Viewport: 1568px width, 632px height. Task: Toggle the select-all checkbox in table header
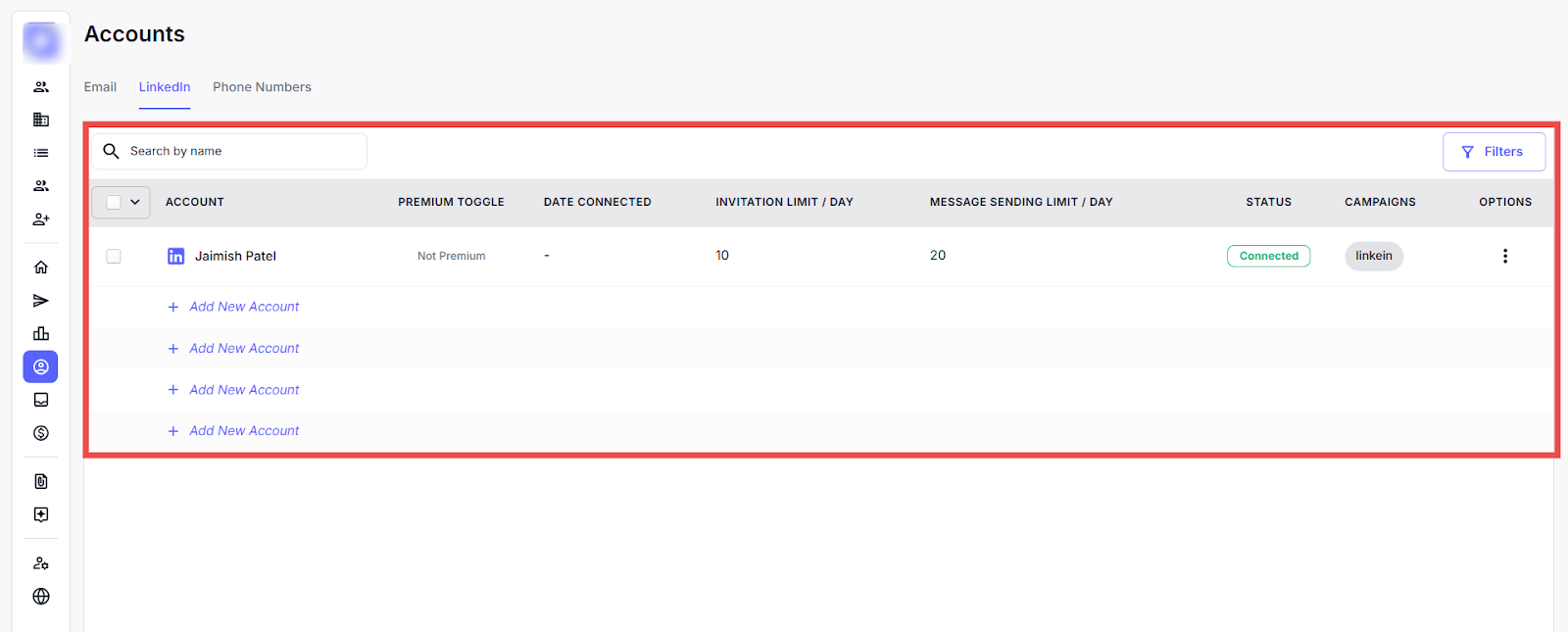click(114, 202)
